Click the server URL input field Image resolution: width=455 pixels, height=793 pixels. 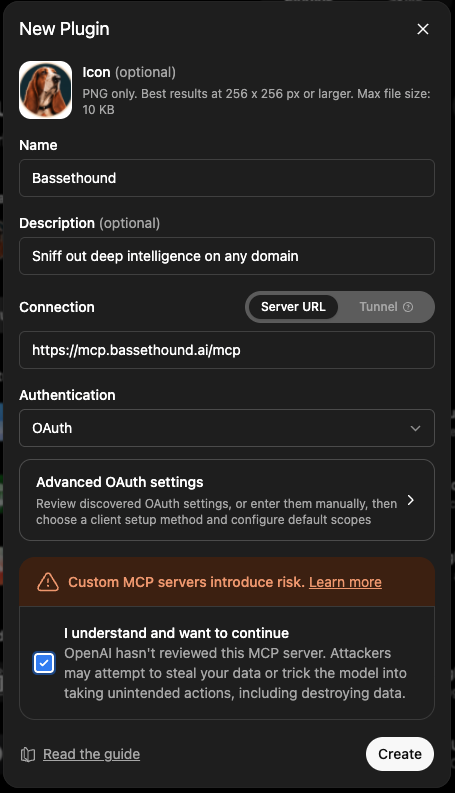point(227,350)
